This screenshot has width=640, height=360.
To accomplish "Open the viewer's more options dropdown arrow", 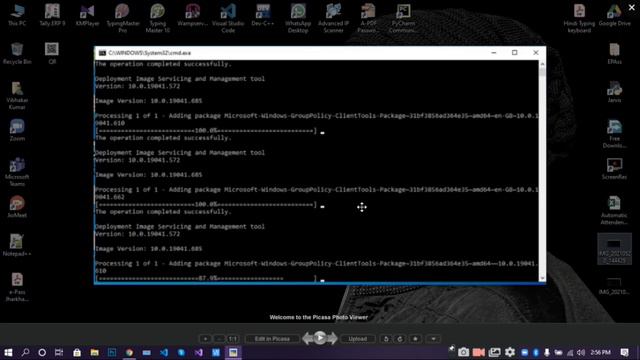I will pyautogui.click(x=433, y=339).
